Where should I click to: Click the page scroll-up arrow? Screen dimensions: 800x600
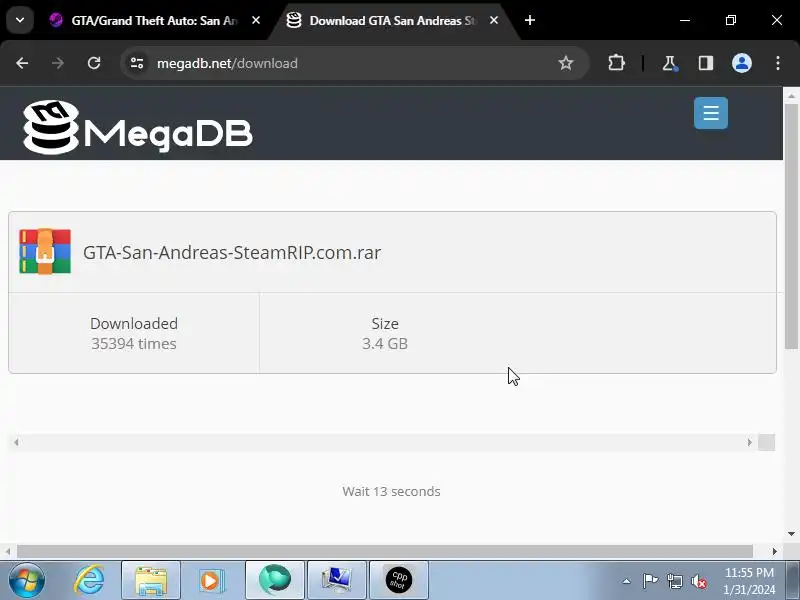pyautogui.click(x=791, y=95)
